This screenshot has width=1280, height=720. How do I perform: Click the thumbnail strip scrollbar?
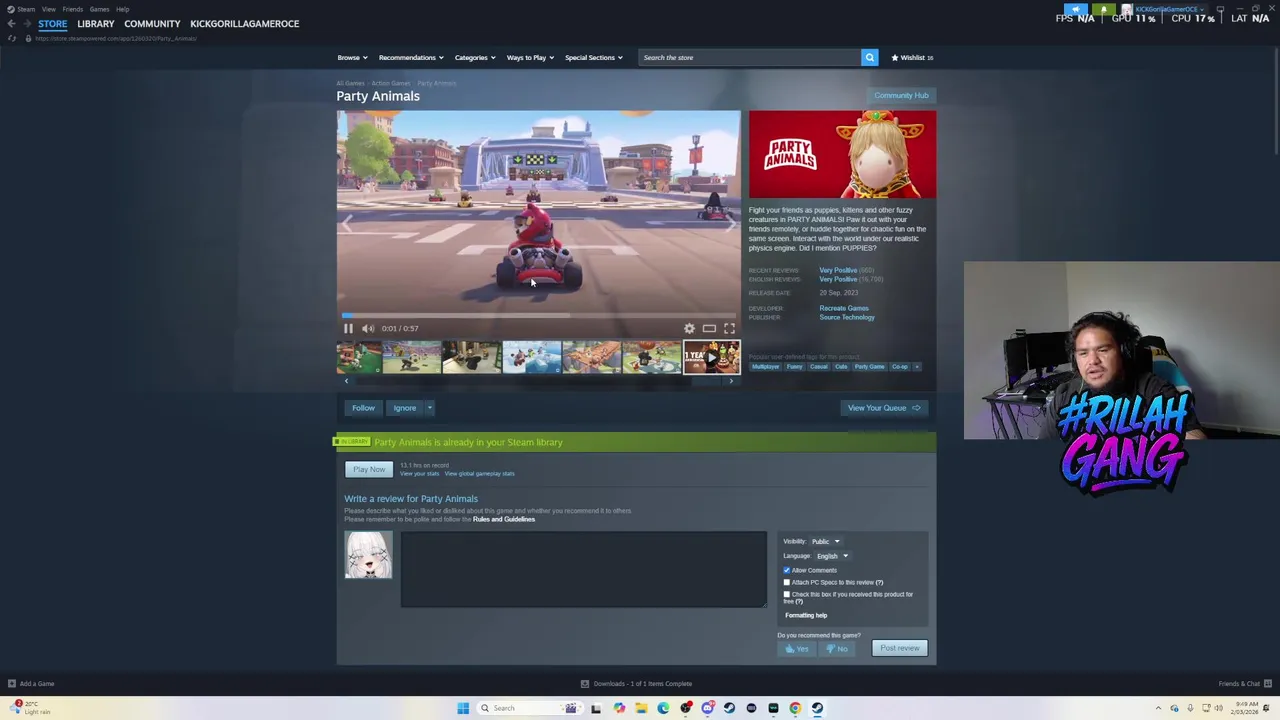[x=538, y=381]
